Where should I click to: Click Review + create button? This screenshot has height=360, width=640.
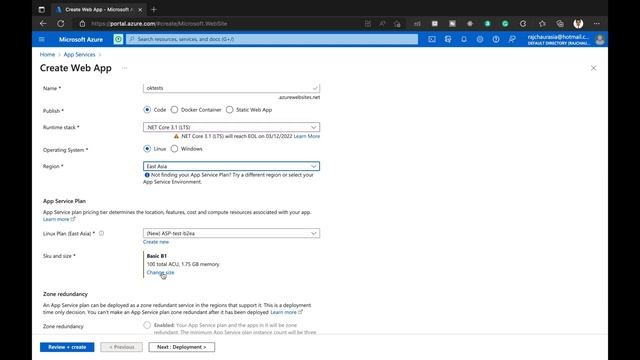(67, 347)
